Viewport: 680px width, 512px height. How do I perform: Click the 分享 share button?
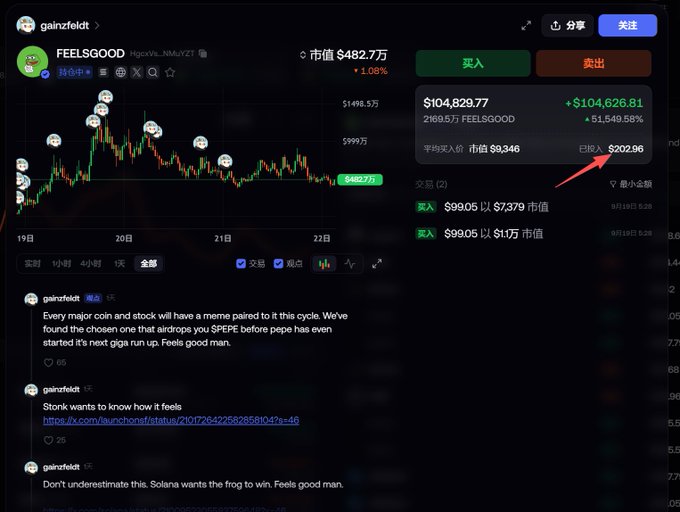[568, 26]
